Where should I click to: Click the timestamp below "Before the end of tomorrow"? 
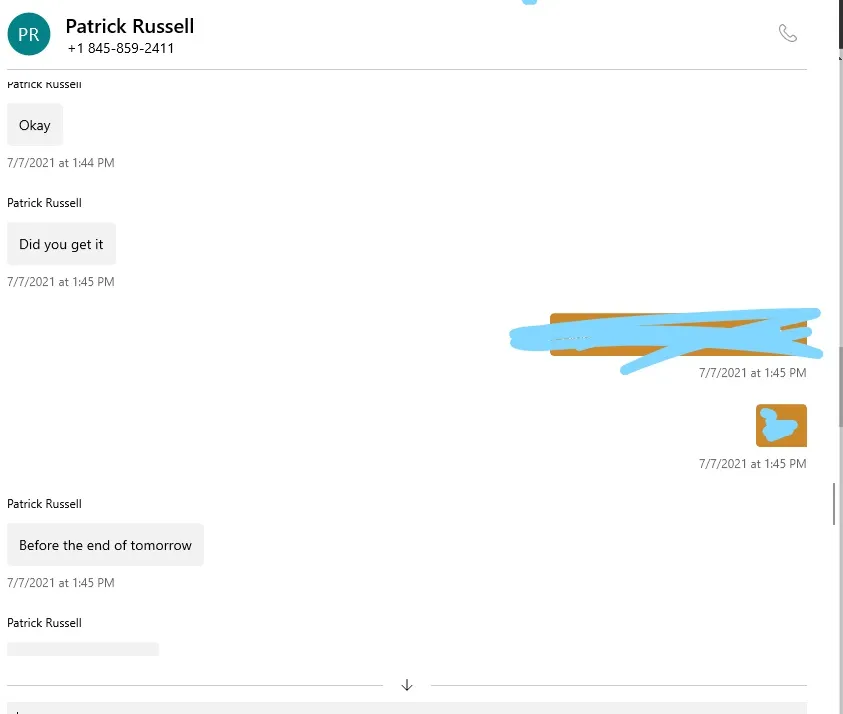click(61, 583)
